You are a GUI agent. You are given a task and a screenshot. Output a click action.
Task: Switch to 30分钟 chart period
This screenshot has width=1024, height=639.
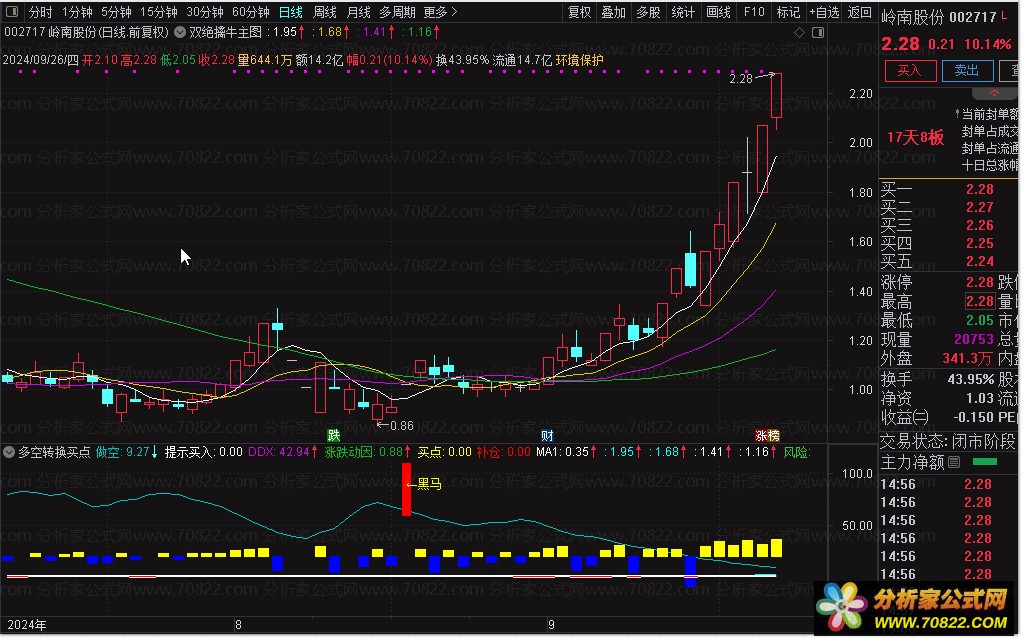click(204, 12)
